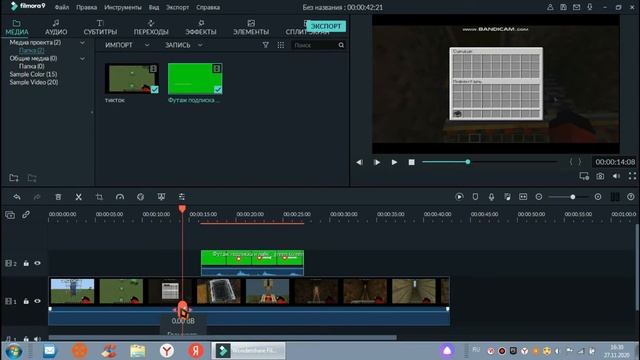Click the timeline zoom slider handle
Image resolution: width=640 pixels, height=360 pixels.
click(x=573, y=197)
